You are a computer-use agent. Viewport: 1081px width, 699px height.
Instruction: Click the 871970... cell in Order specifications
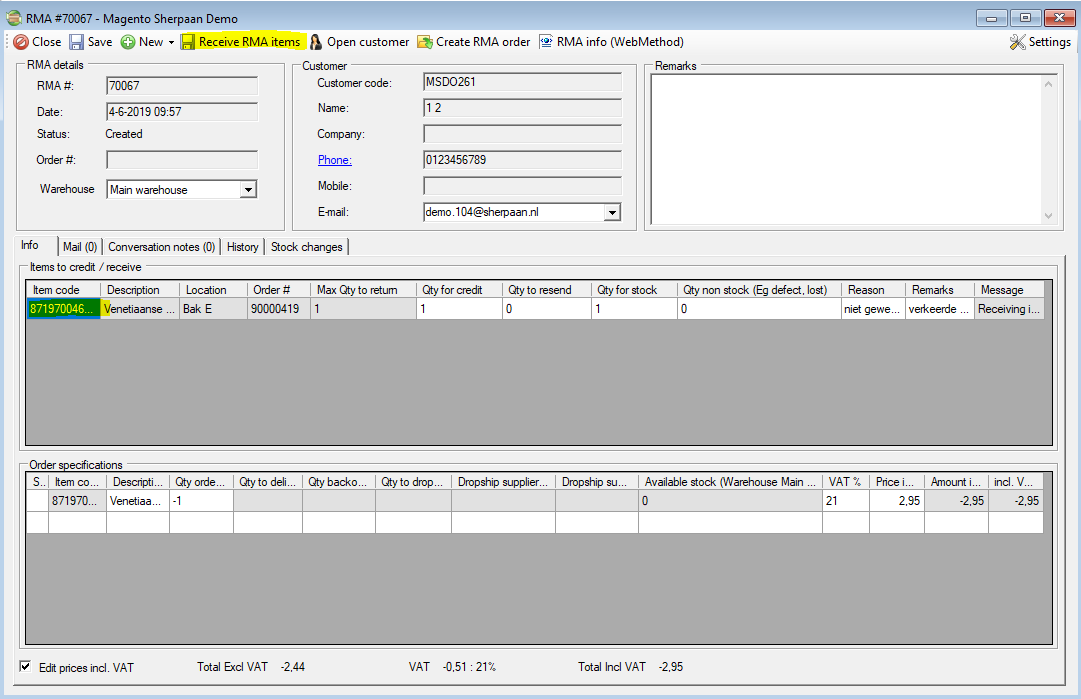(x=77, y=501)
